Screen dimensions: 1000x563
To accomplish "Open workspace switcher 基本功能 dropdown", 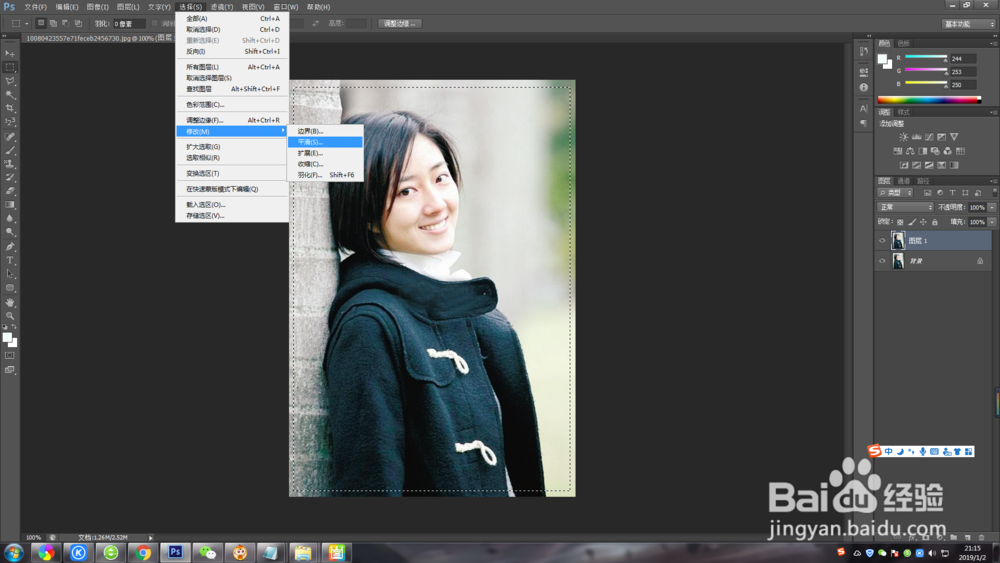I will (969, 24).
